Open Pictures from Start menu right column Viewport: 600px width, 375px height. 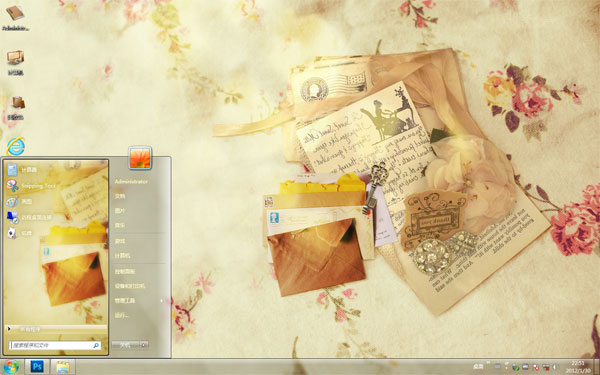point(120,211)
